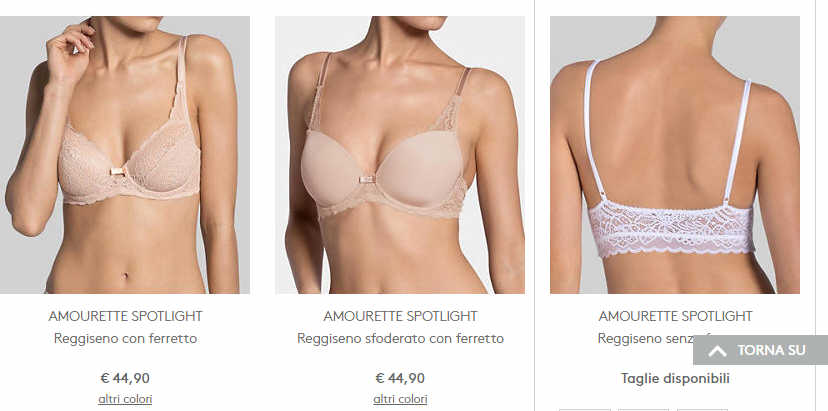The image size is (828, 411).
Task: Click the € 44,90 price of Reggiseno con ferretto
Action: pyautogui.click(x=125, y=378)
